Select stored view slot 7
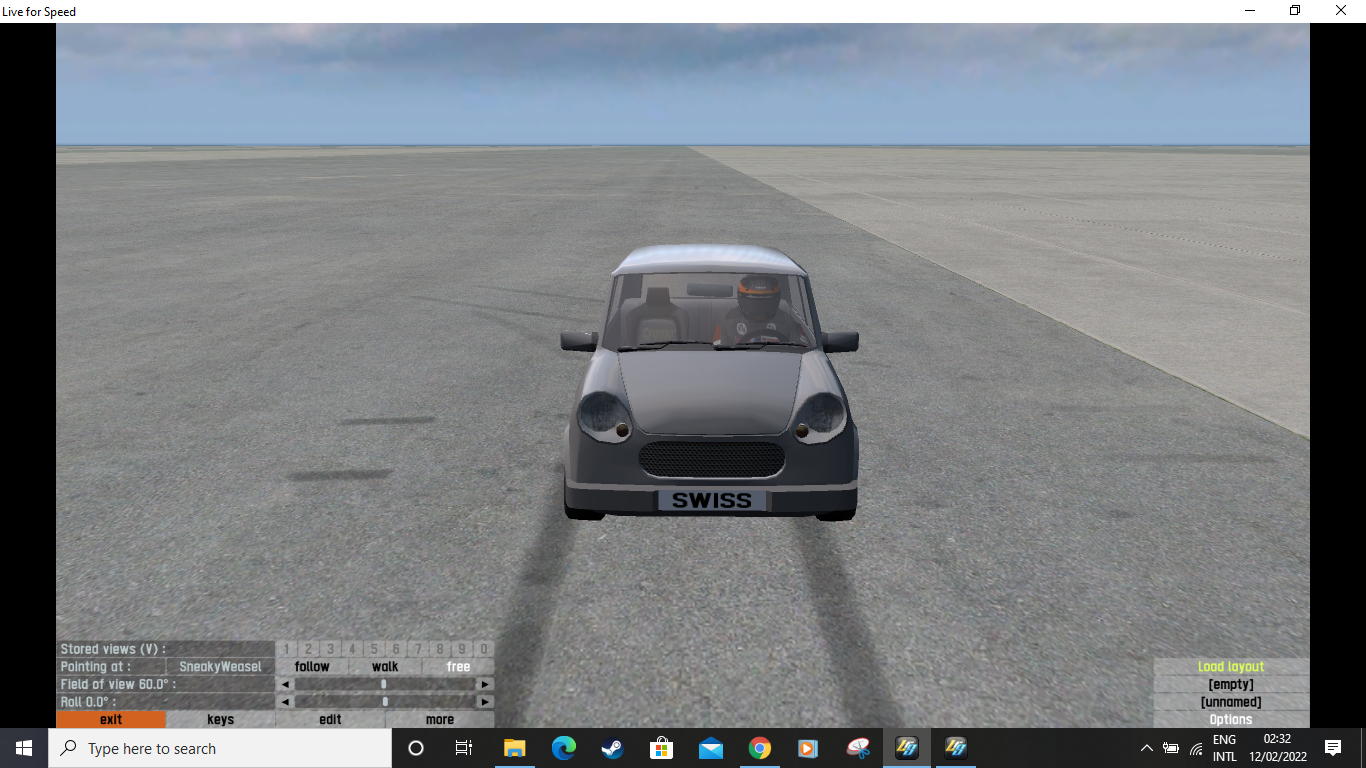Screen dimensions: 1366x768 [418, 649]
